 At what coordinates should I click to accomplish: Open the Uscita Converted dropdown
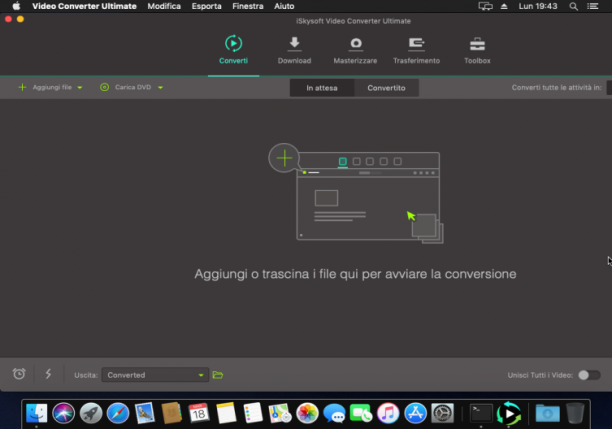[155, 375]
